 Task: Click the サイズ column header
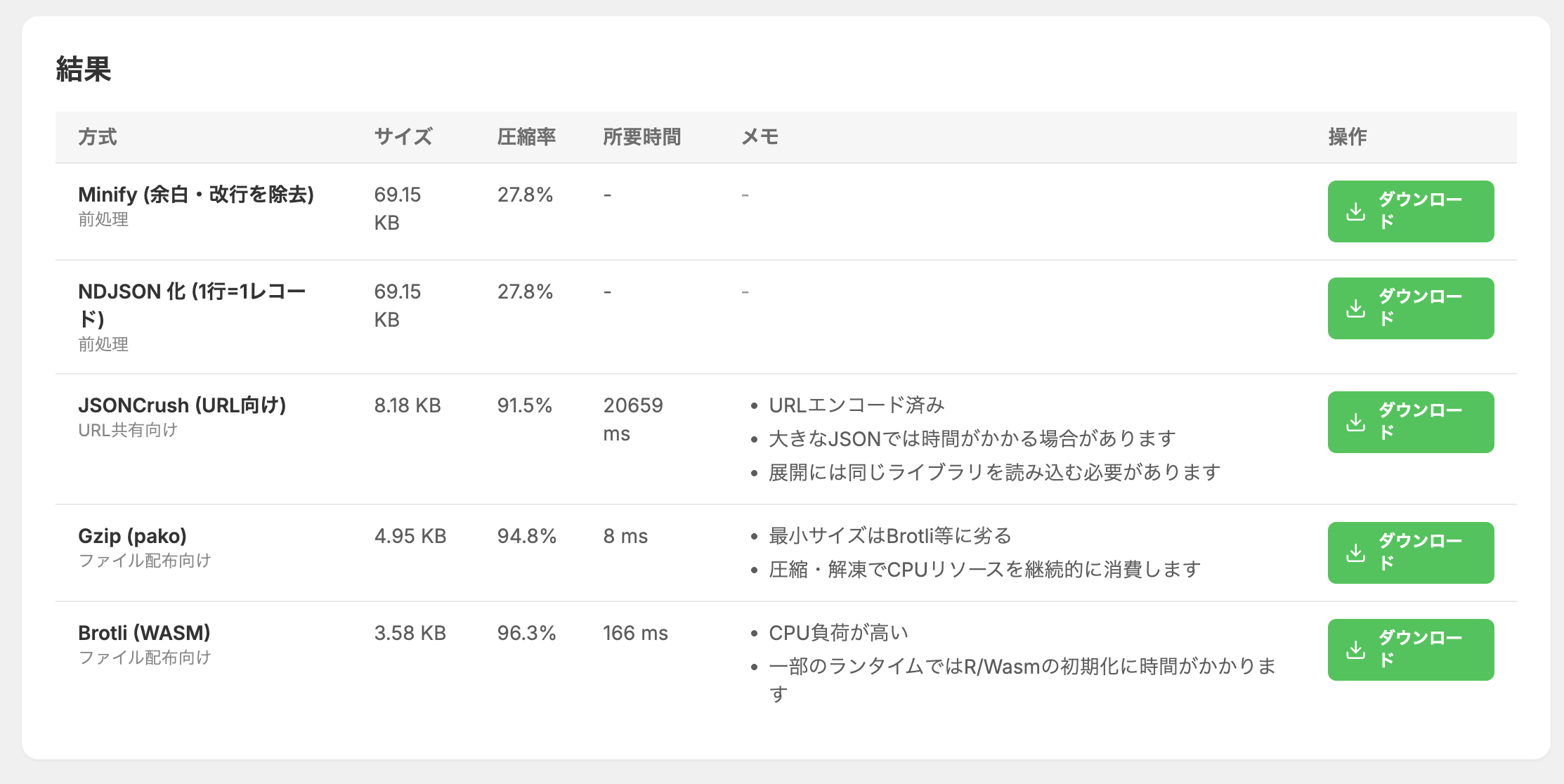[x=403, y=137]
